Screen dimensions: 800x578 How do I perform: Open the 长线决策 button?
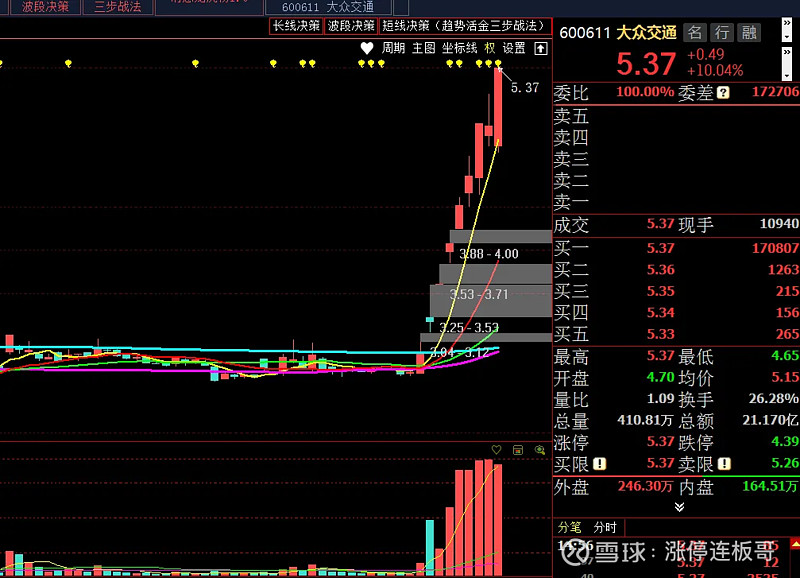point(296,26)
